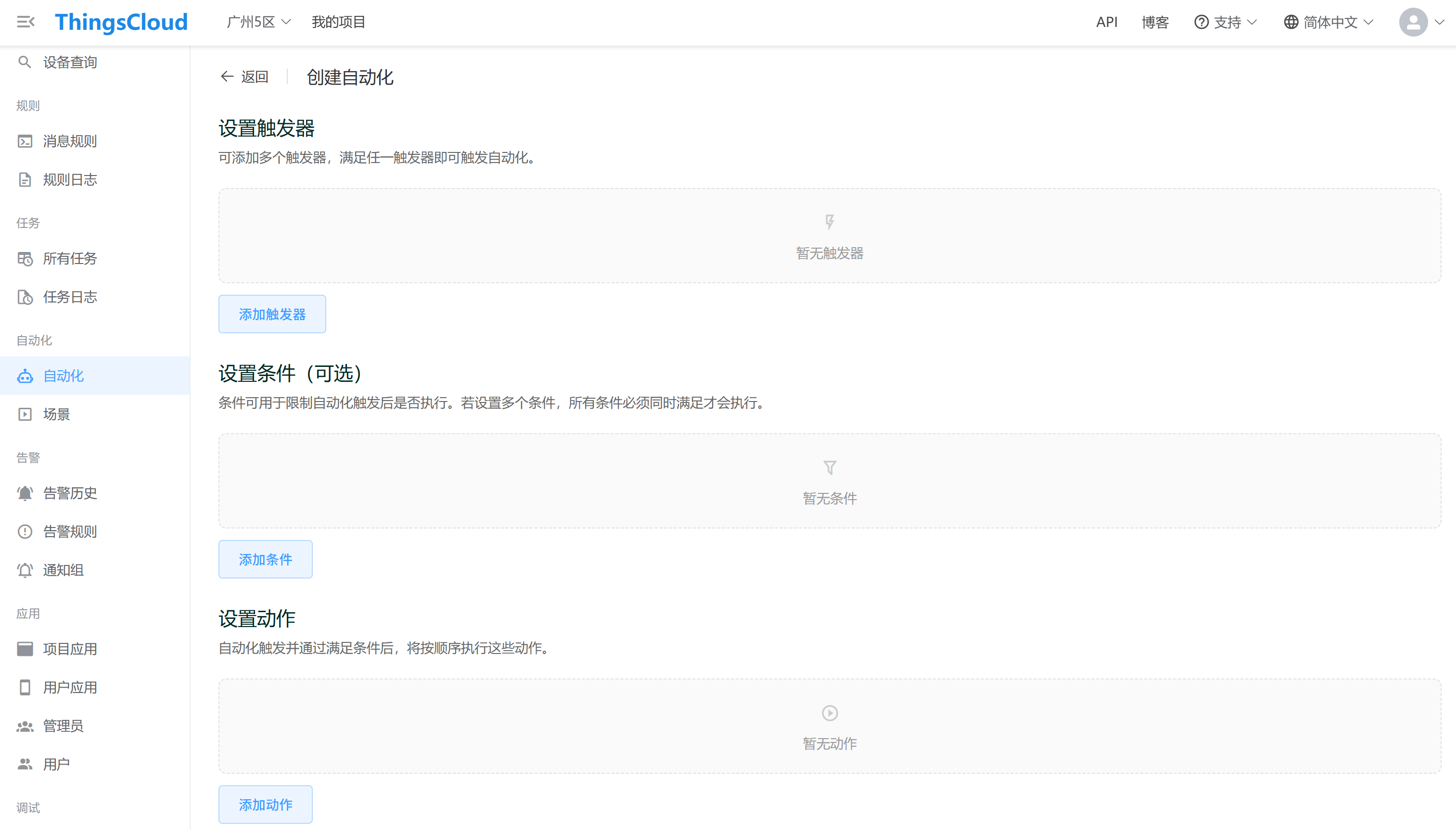
Task: Open 我的项目 in the top navigation
Action: point(338,22)
